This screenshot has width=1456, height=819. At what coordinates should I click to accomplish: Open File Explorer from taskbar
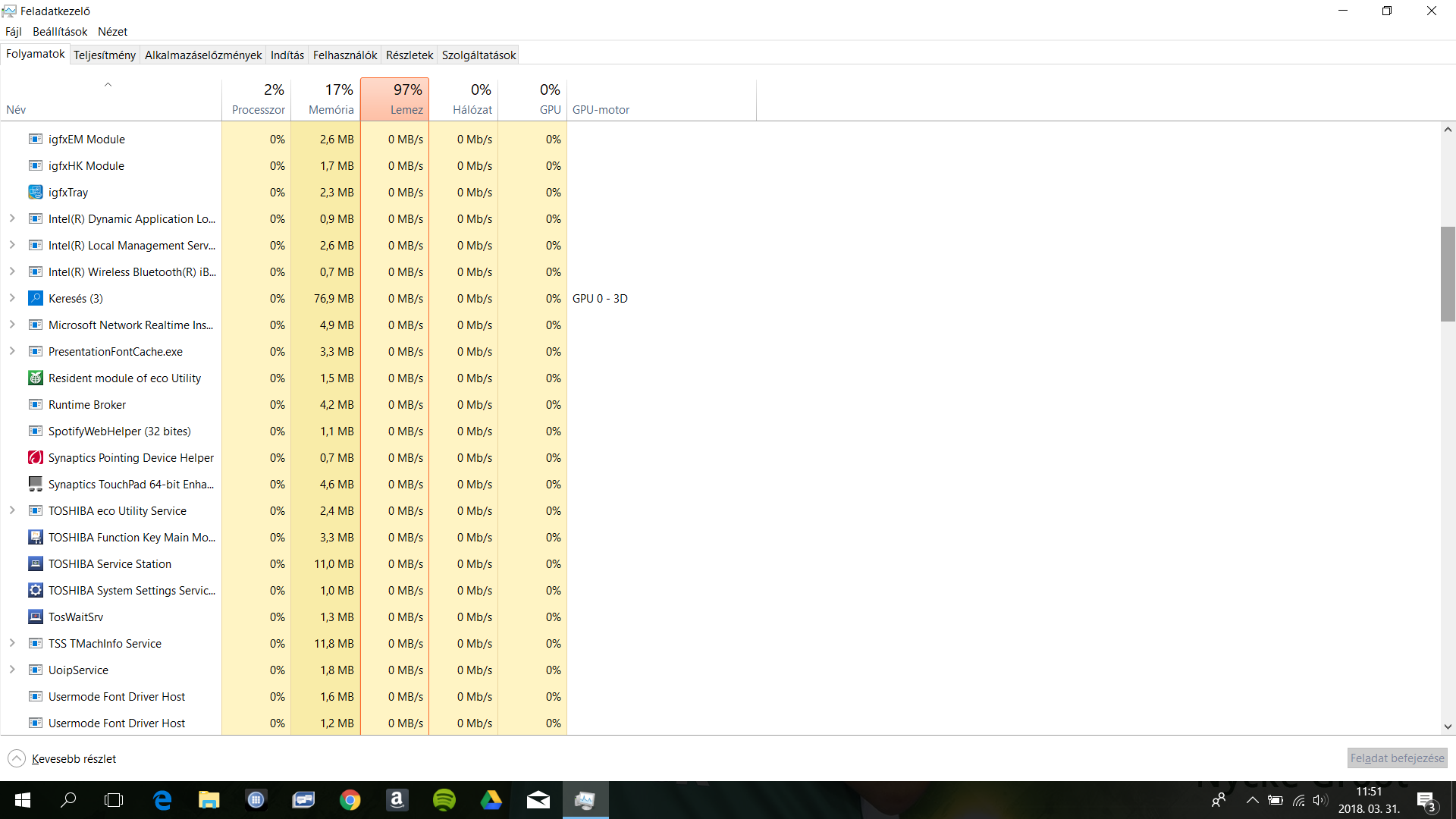tap(209, 800)
